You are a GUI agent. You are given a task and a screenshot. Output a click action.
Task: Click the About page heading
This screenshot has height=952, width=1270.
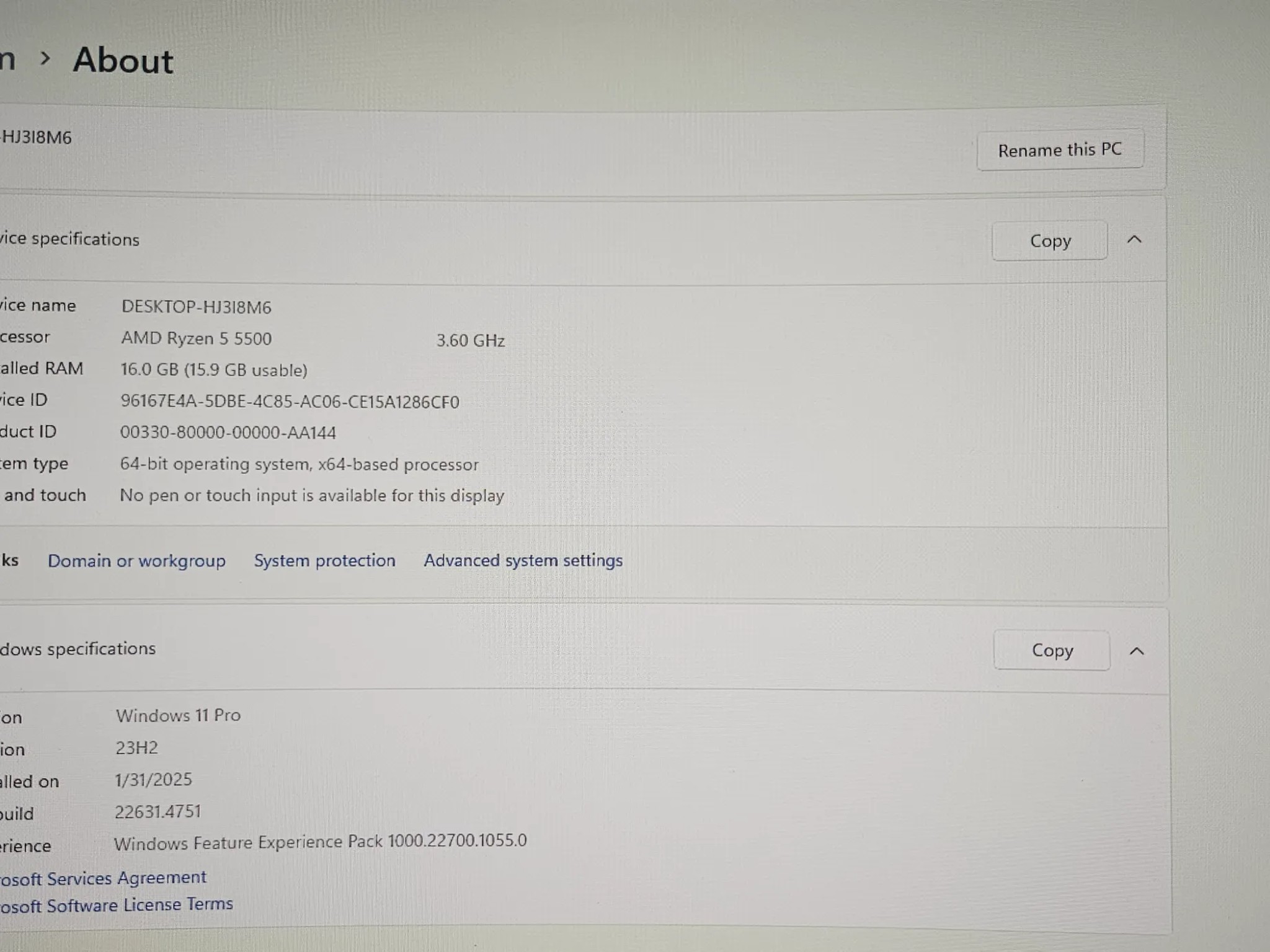123,61
